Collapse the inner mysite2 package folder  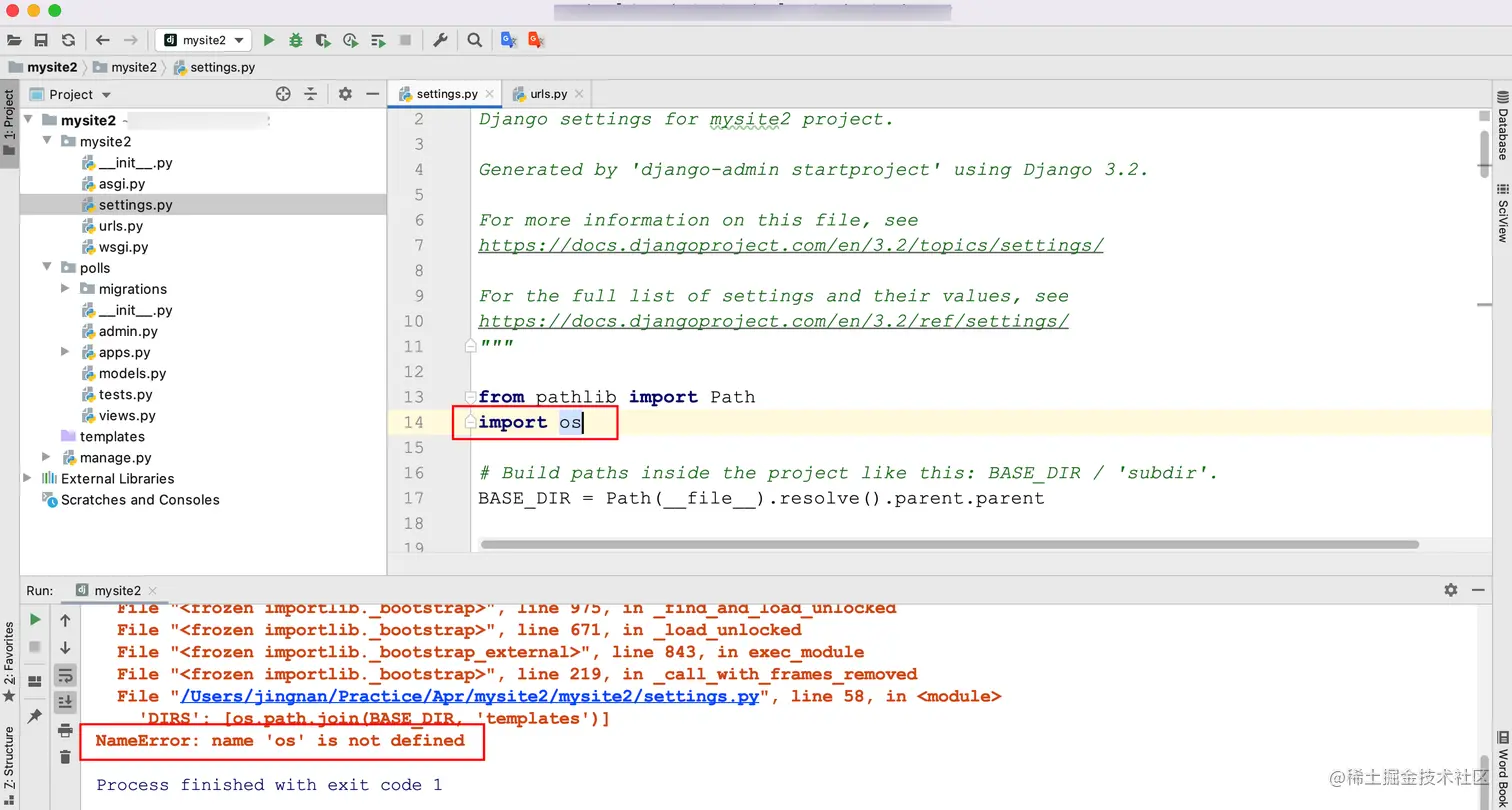point(47,142)
